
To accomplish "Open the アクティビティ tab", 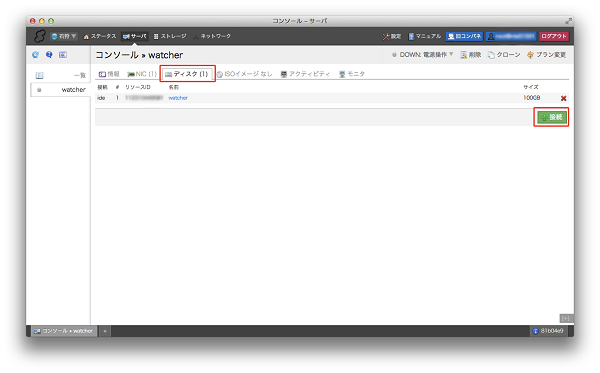I will point(305,74).
